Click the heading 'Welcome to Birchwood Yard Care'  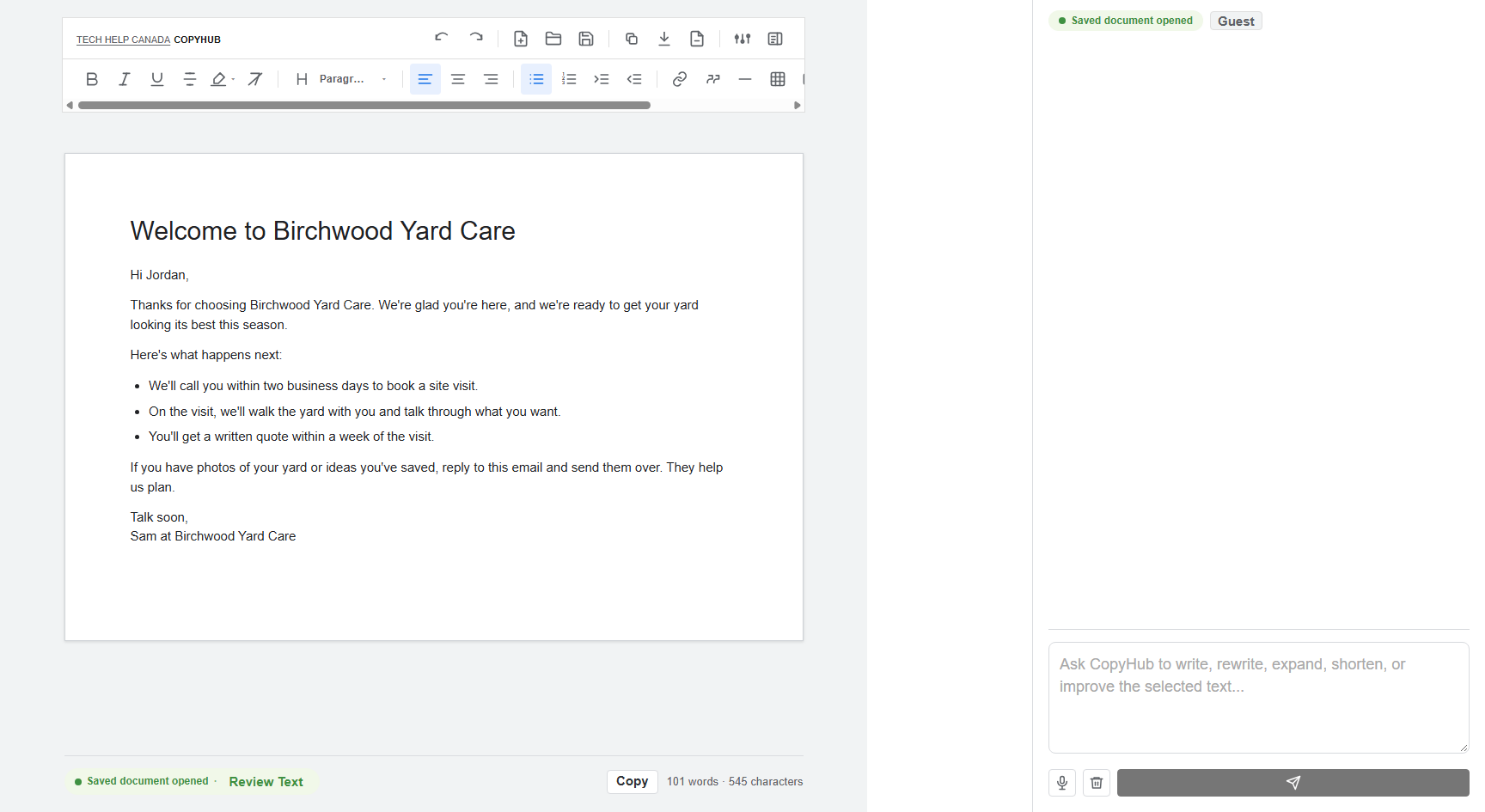click(323, 231)
